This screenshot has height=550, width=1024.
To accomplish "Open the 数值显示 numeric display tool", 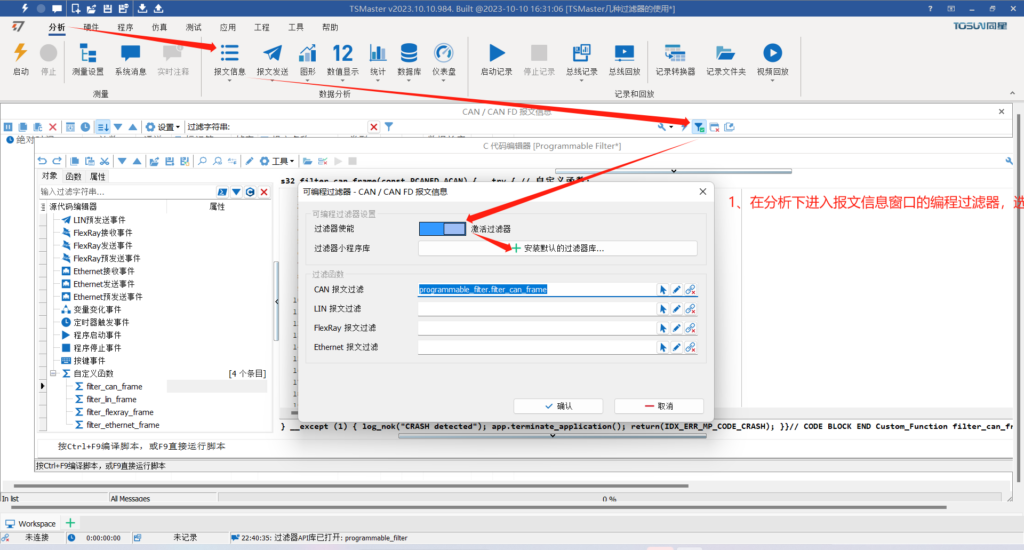I will point(343,58).
